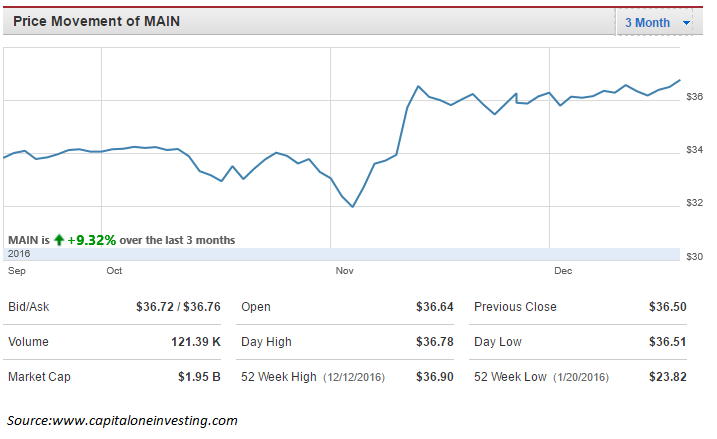Click the Previous Close $36.50 value
Screen dimensions: 717x439
tap(668, 307)
